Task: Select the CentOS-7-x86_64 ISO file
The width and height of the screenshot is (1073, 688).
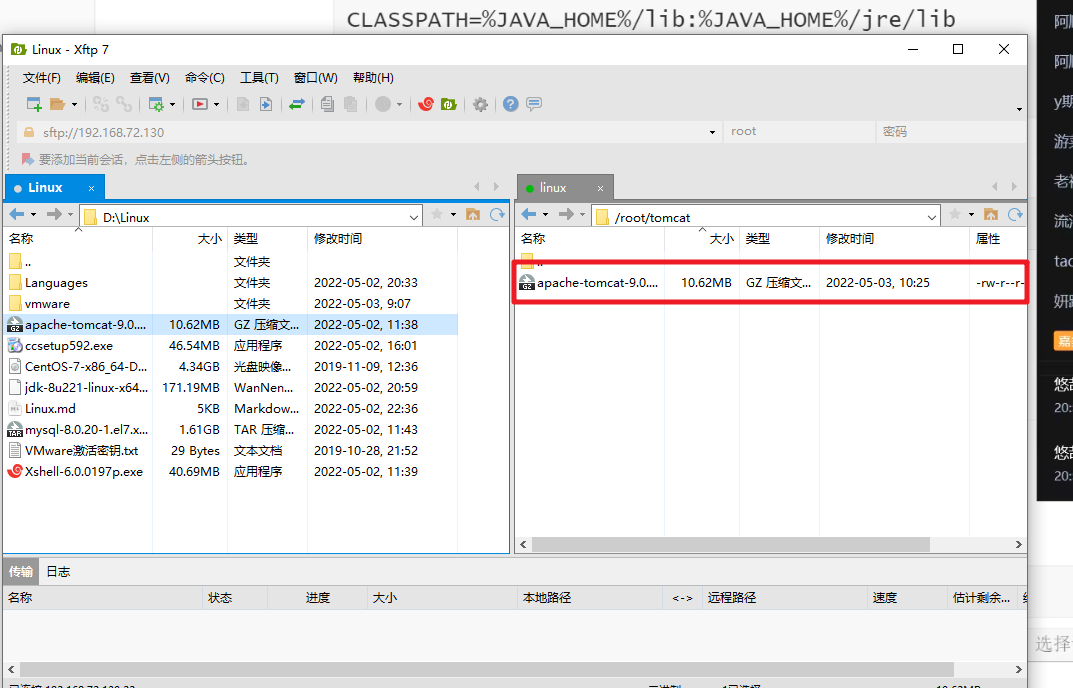Action: point(231,367)
